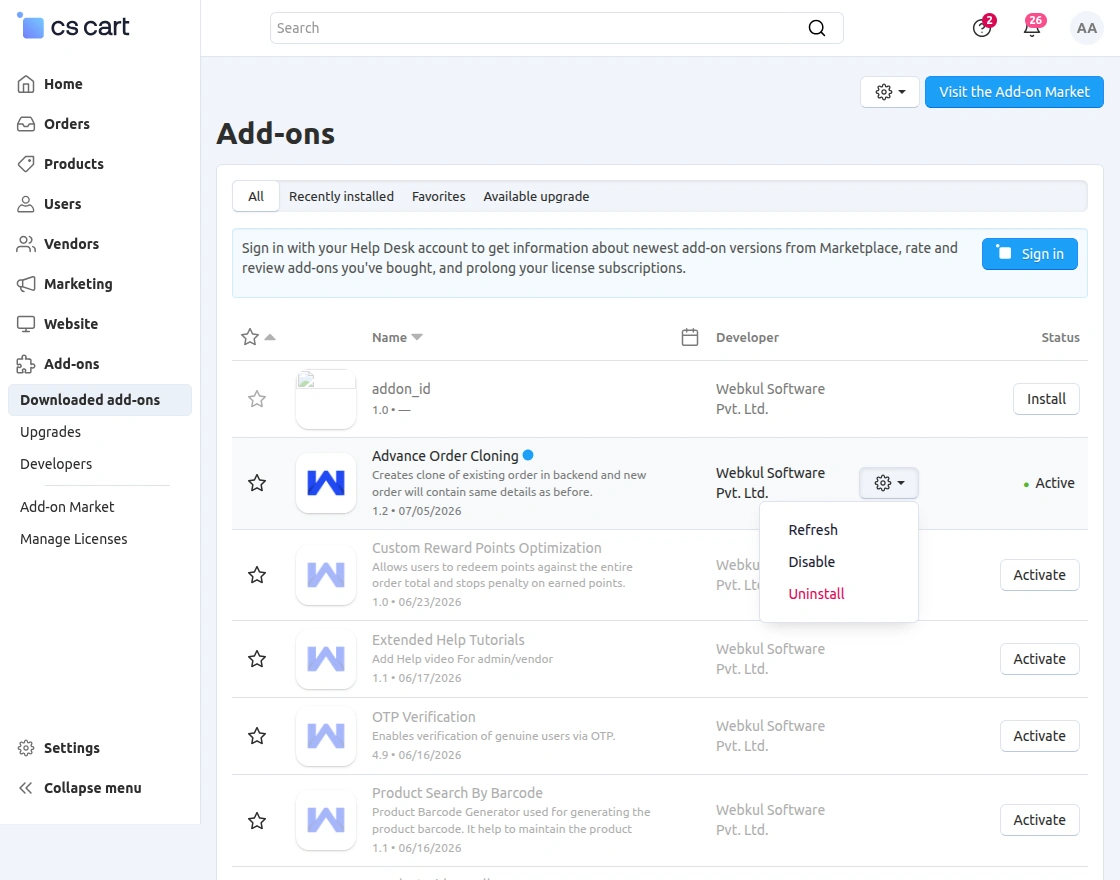Sort list by Name column header
This screenshot has height=880, width=1120.
[x=397, y=337]
